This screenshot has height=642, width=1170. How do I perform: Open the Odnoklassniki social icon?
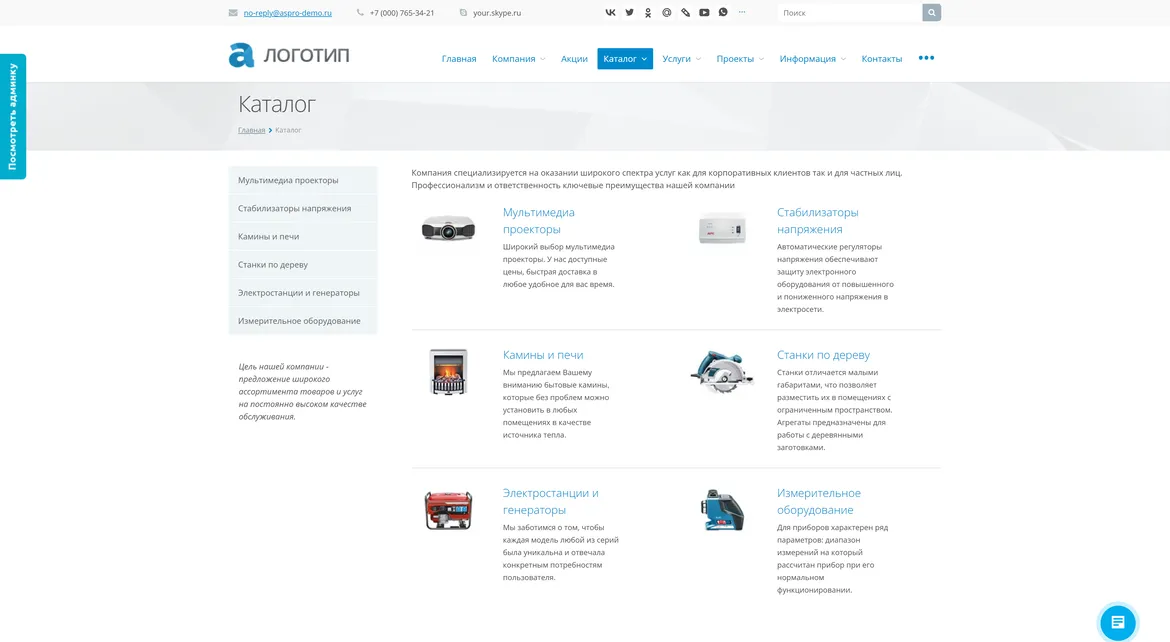tap(648, 13)
